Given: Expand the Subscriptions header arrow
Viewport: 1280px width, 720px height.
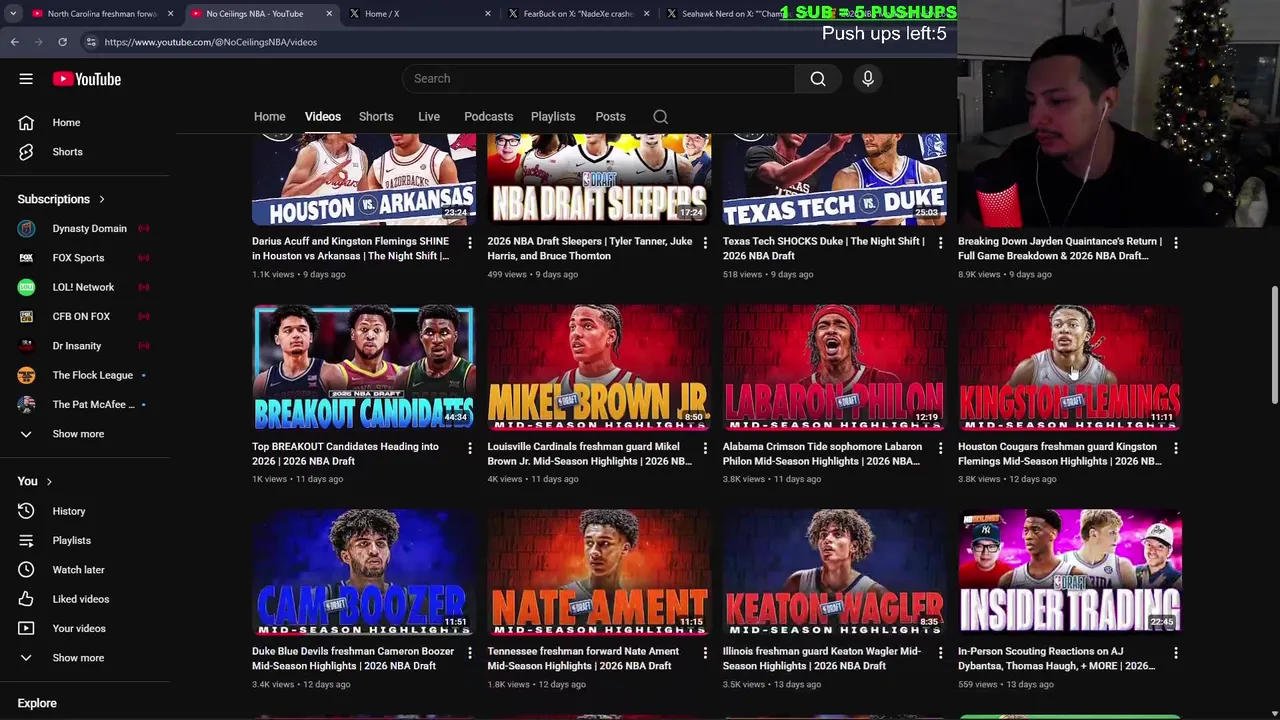Looking at the screenshot, I should (101, 199).
